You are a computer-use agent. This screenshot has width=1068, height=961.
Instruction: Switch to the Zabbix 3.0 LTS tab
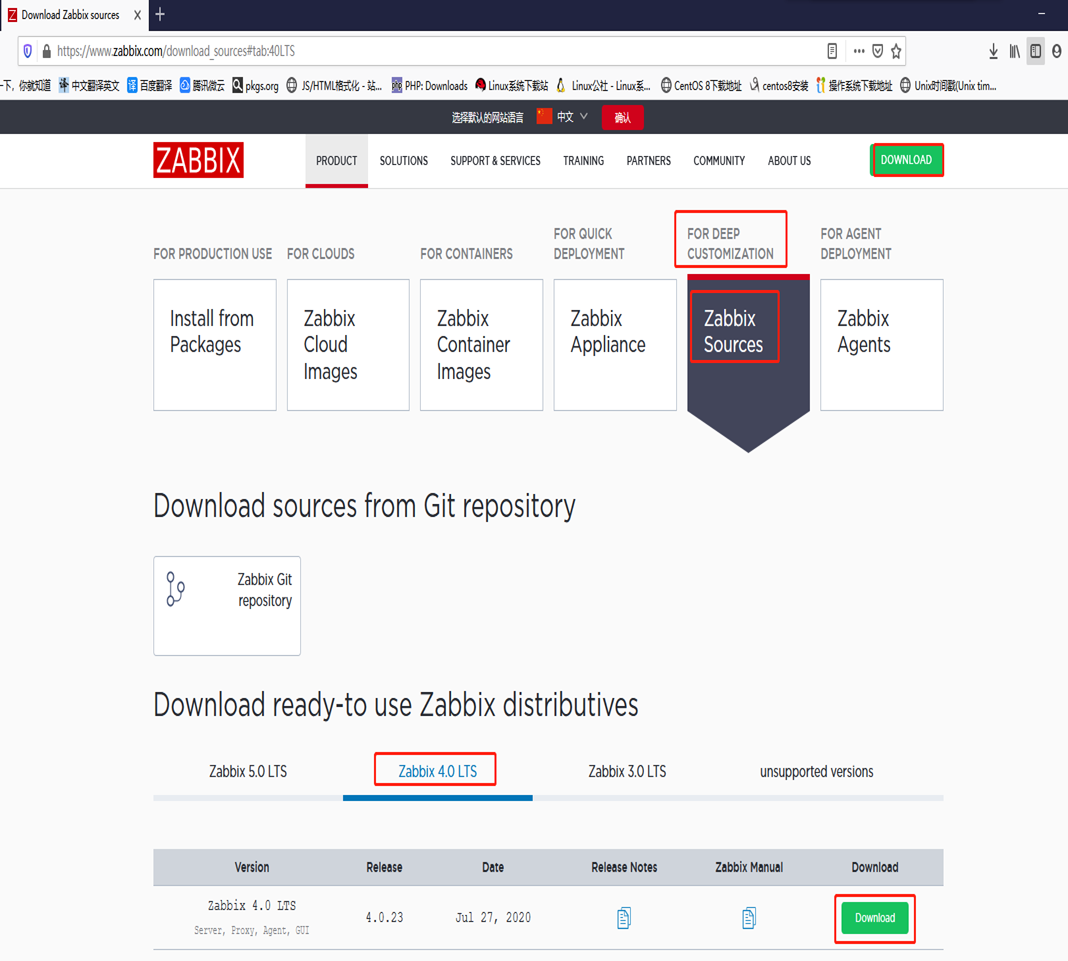[627, 772]
